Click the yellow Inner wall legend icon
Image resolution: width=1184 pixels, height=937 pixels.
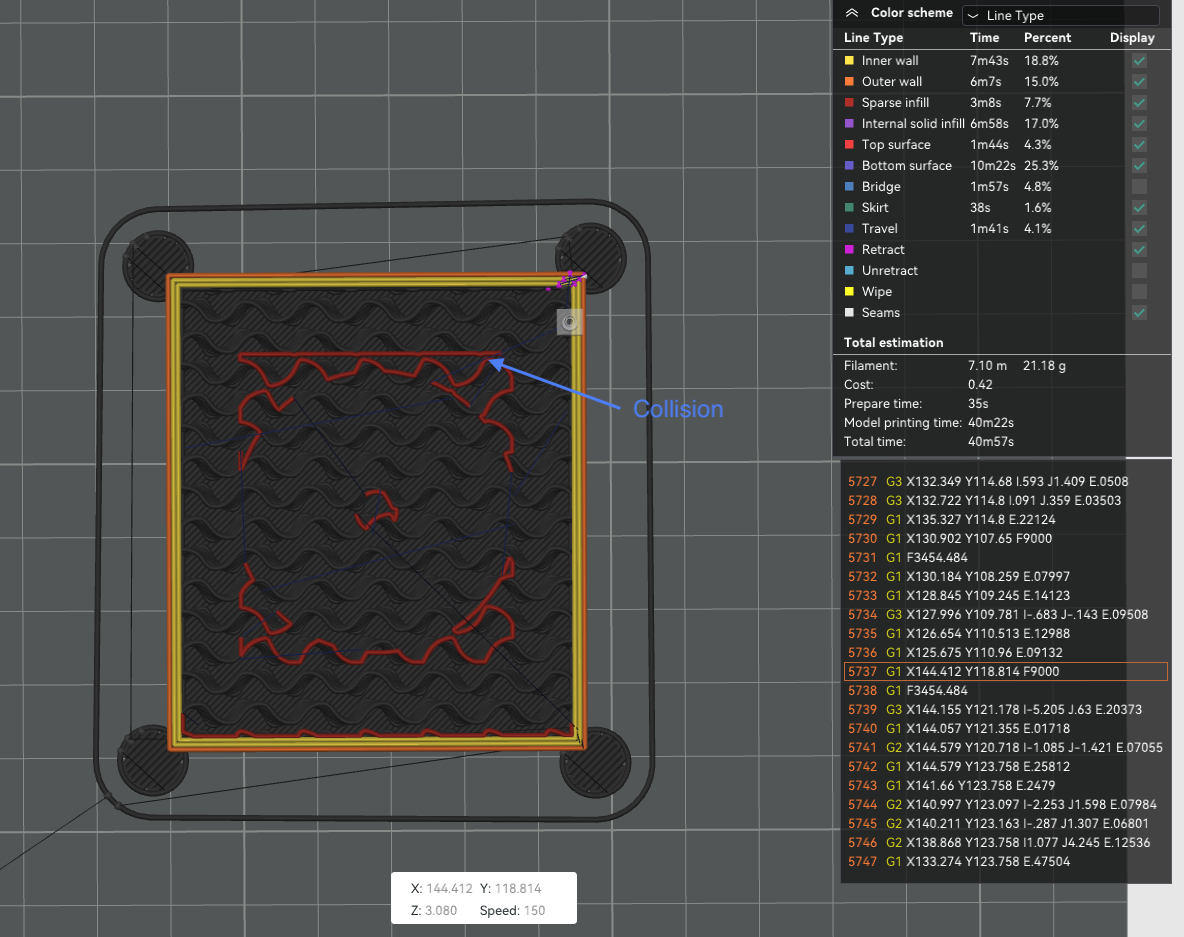pos(851,60)
